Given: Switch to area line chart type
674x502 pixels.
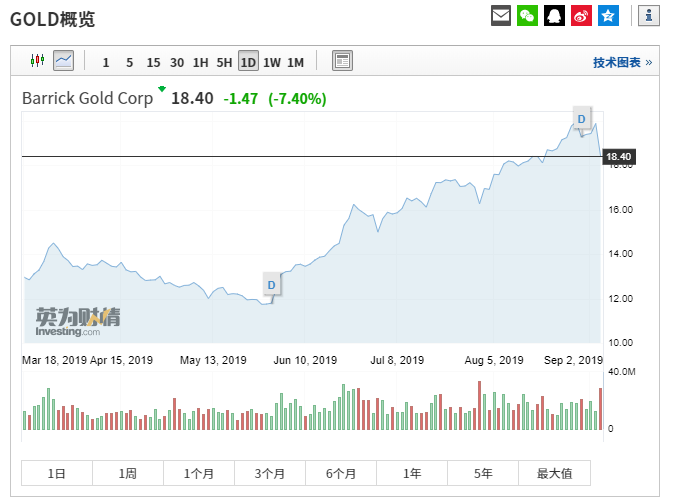Looking at the screenshot, I should (x=64, y=61).
